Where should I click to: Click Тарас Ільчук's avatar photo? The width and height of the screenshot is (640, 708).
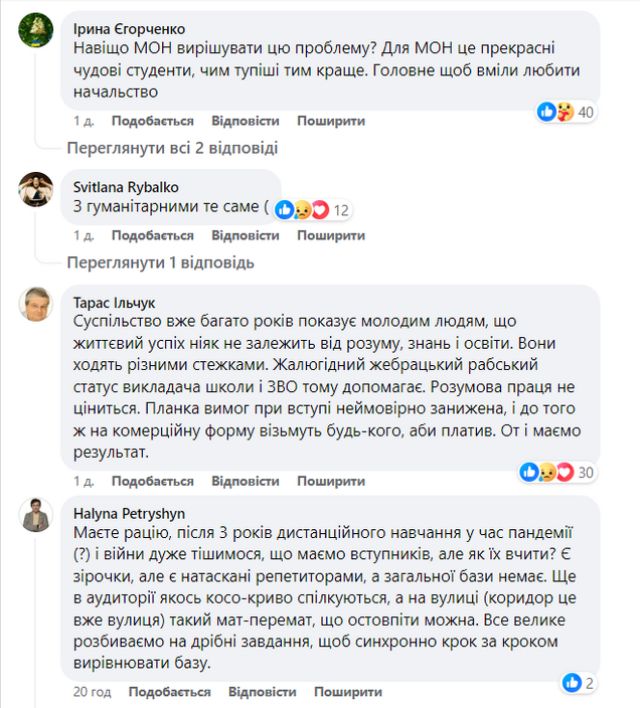[36, 303]
